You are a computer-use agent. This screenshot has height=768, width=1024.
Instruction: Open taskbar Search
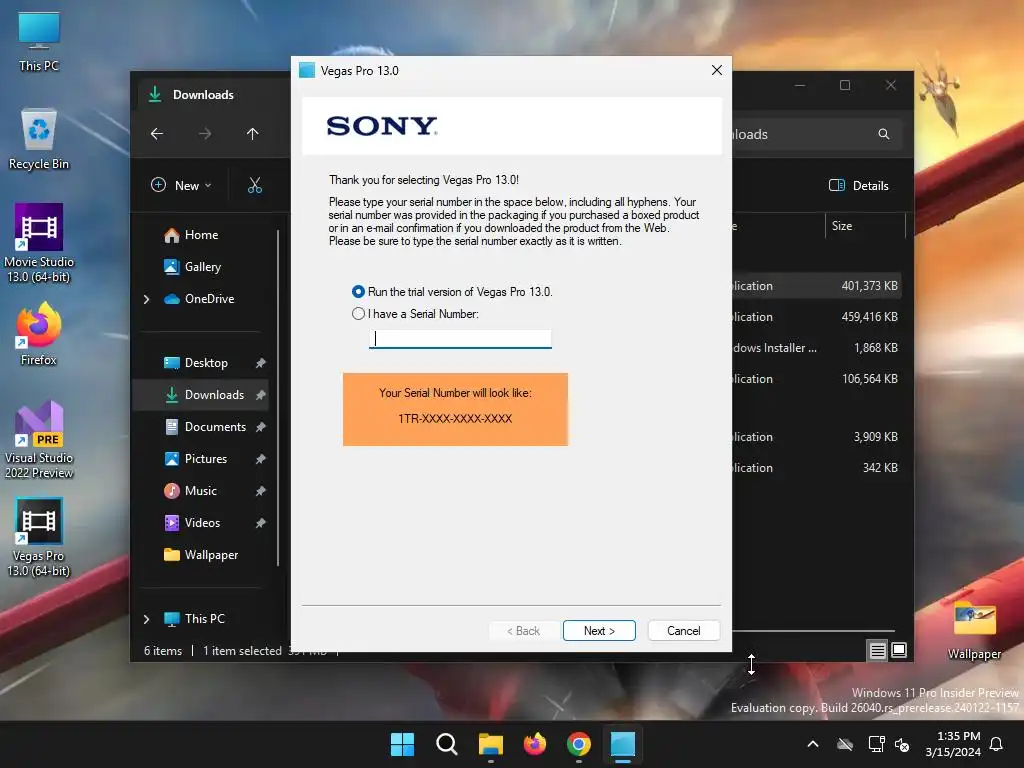coord(447,744)
